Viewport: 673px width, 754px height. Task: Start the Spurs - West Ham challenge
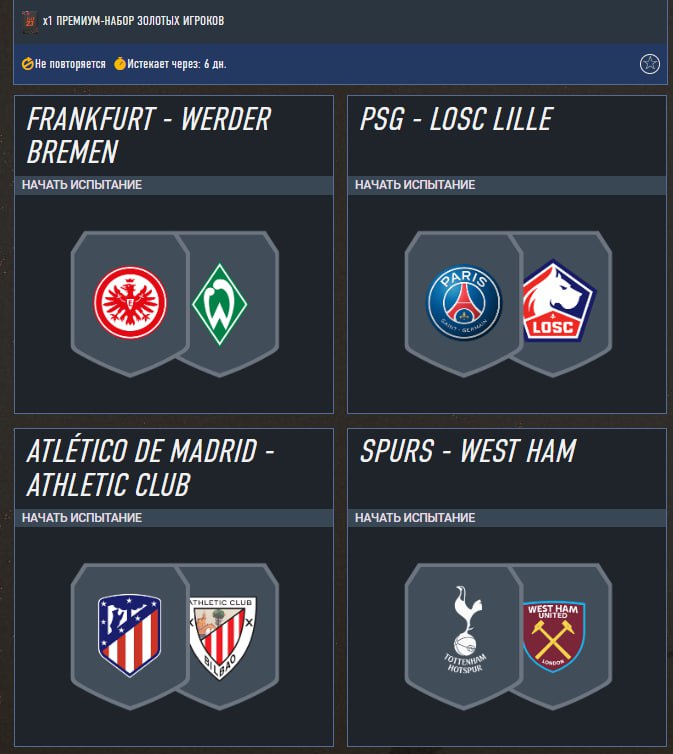click(415, 518)
